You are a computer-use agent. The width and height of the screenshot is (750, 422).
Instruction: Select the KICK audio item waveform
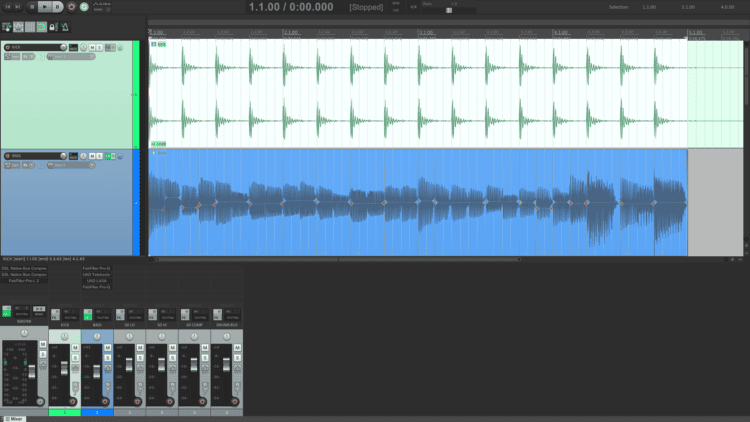pos(418,94)
